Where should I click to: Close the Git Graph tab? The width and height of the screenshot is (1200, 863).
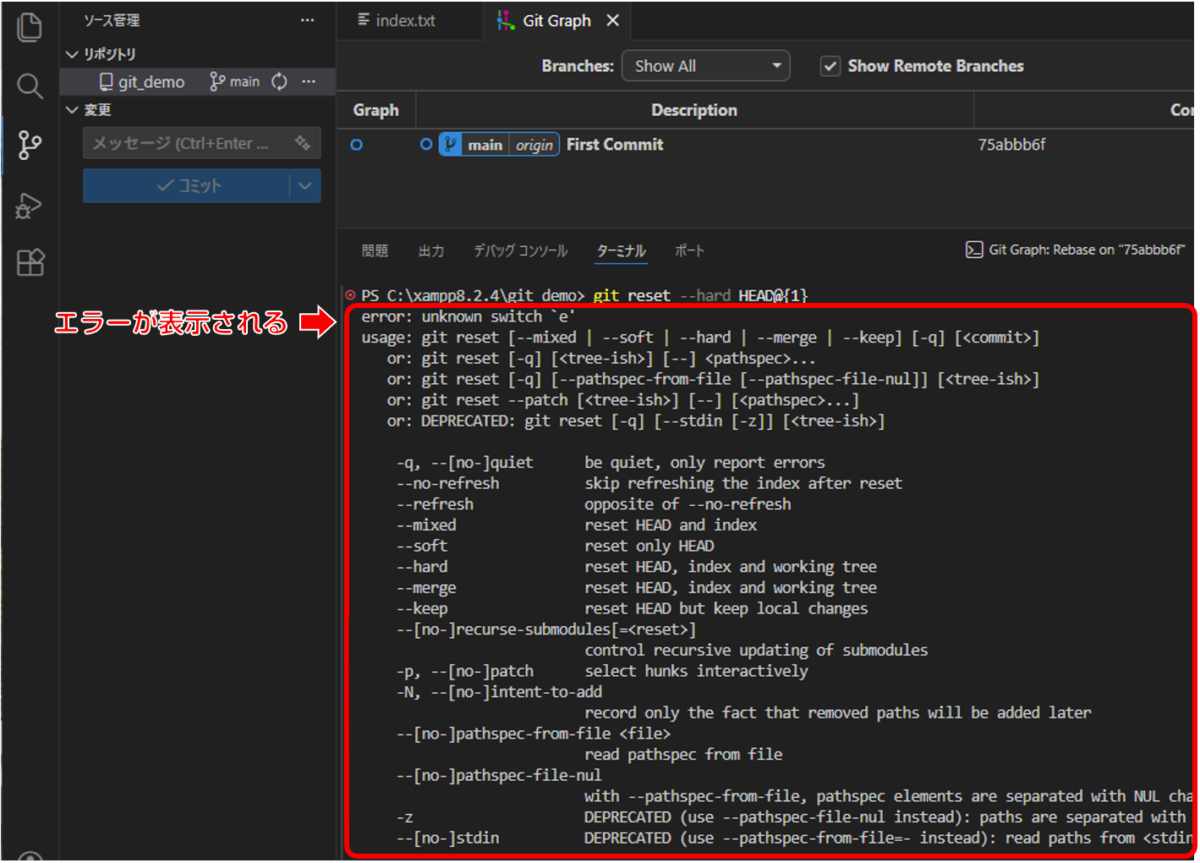pos(613,21)
